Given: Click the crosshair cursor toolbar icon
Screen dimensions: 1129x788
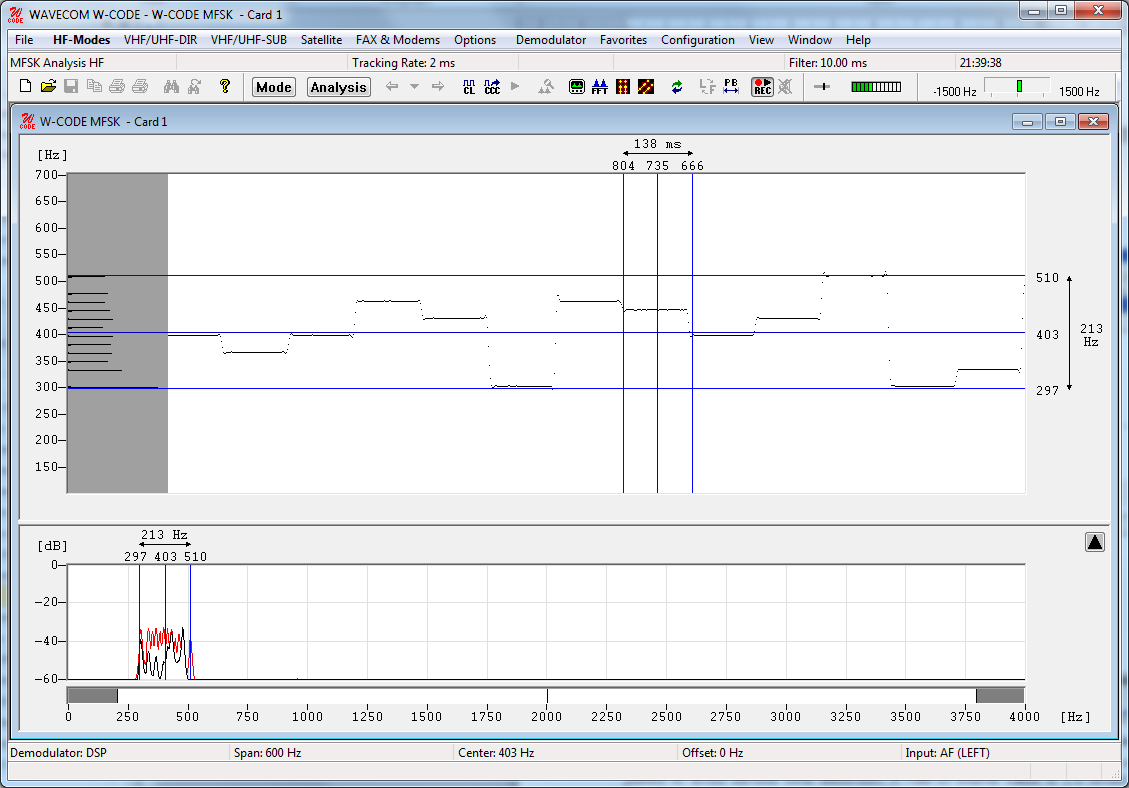Looking at the screenshot, I should click(x=822, y=86).
